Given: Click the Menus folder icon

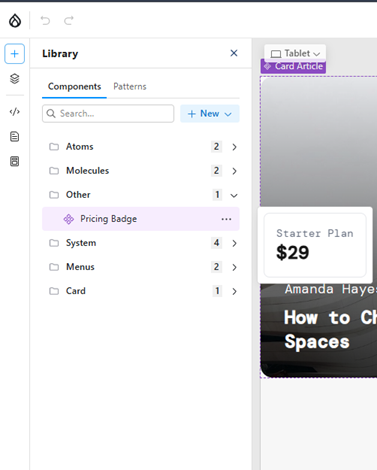Looking at the screenshot, I should pos(54,267).
